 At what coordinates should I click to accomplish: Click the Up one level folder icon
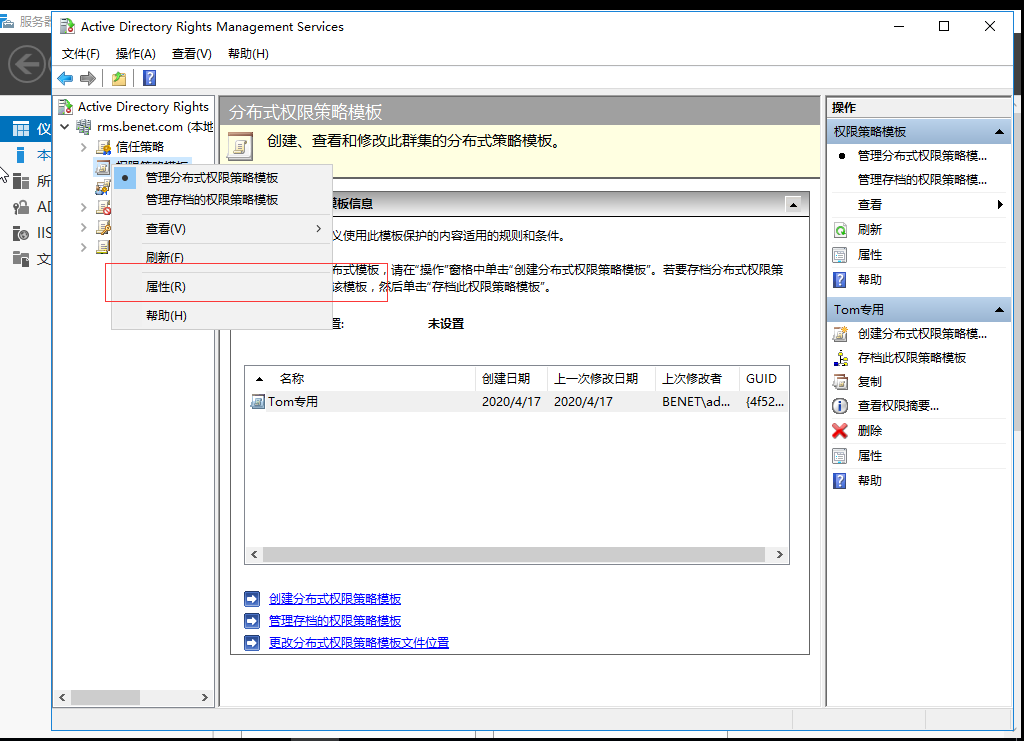119,78
